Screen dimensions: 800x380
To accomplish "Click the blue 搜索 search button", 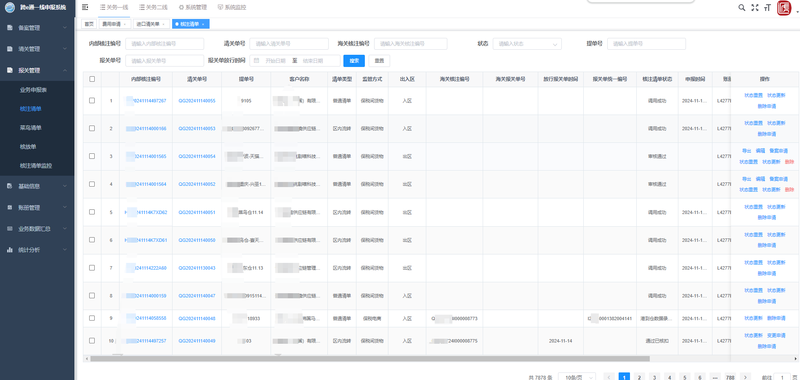I will [x=354, y=61].
